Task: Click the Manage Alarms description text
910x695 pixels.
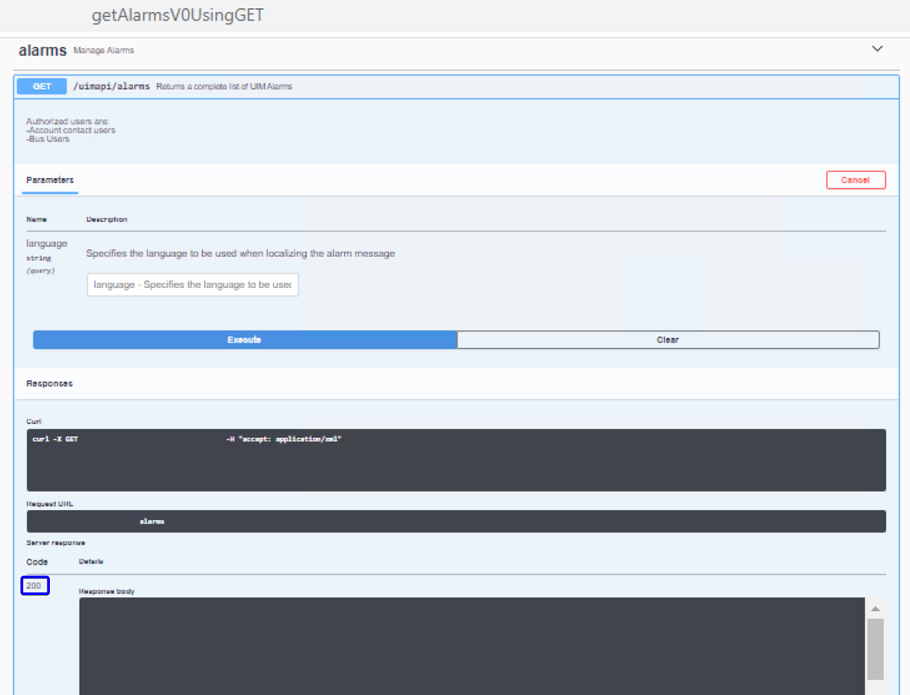Action: 104,50
